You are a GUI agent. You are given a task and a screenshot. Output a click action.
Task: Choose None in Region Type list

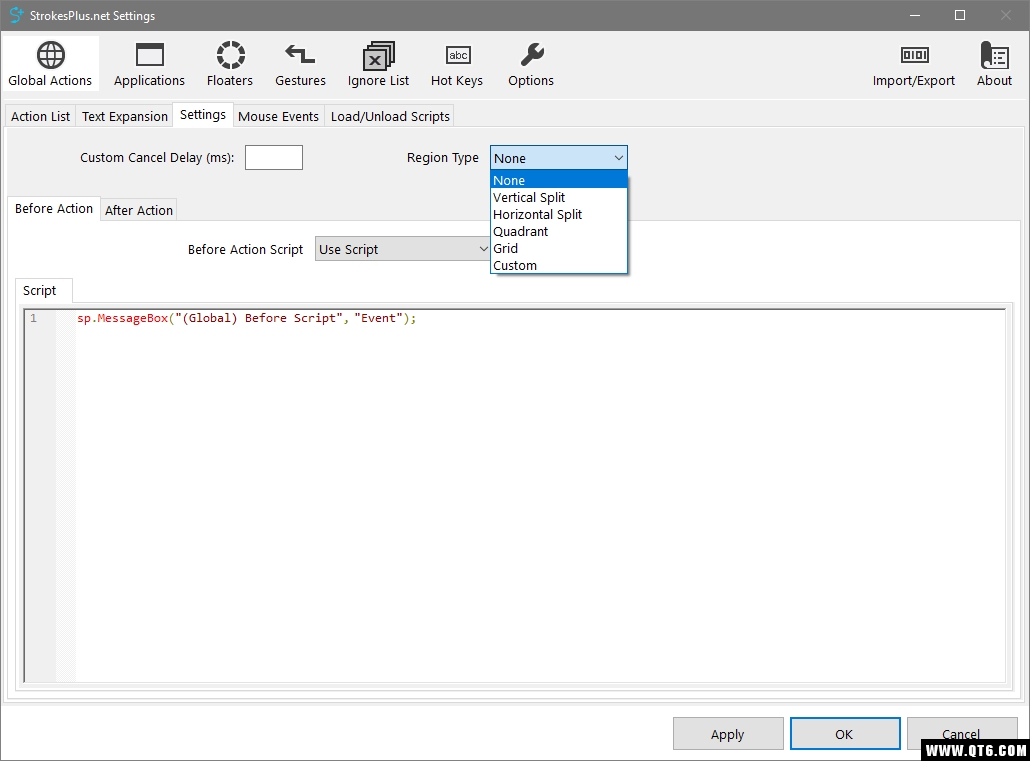(559, 180)
